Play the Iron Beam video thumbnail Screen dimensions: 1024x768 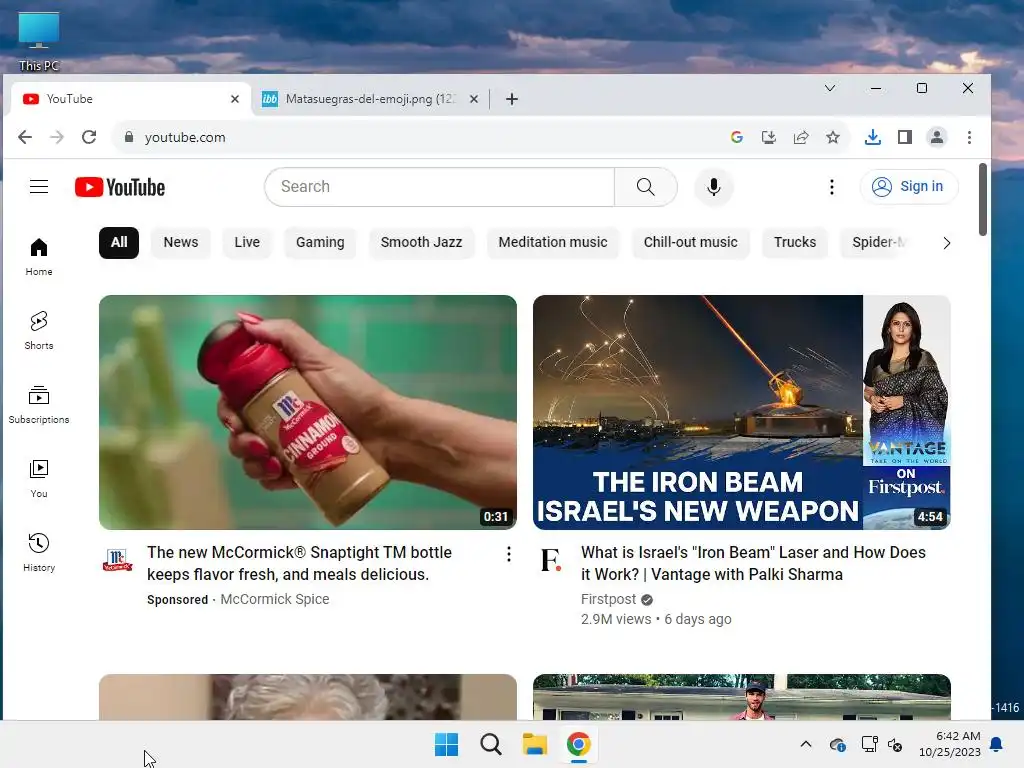click(741, 412)
